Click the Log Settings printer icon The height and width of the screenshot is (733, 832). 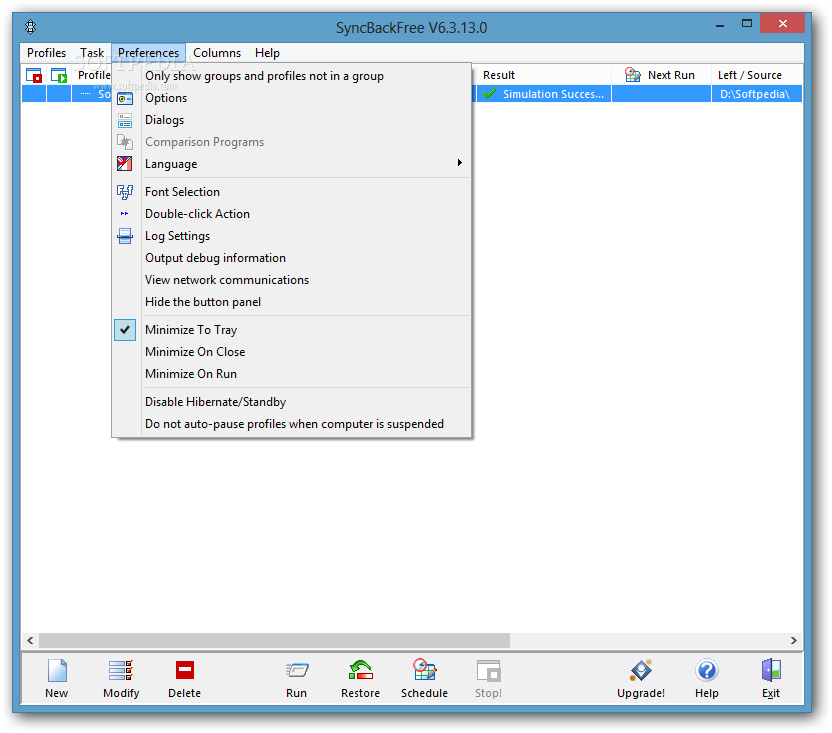tap(125, 236)
